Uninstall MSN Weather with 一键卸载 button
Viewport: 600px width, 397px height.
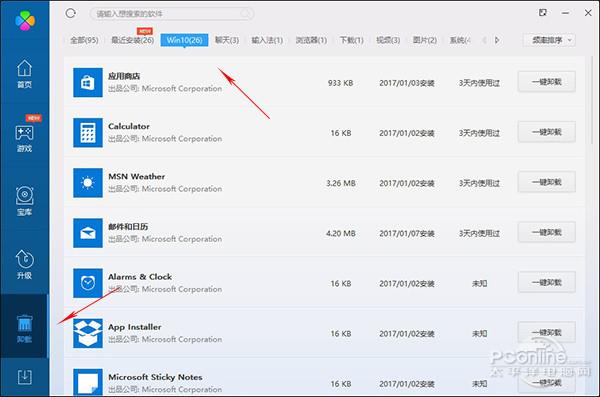click(546, 182)
